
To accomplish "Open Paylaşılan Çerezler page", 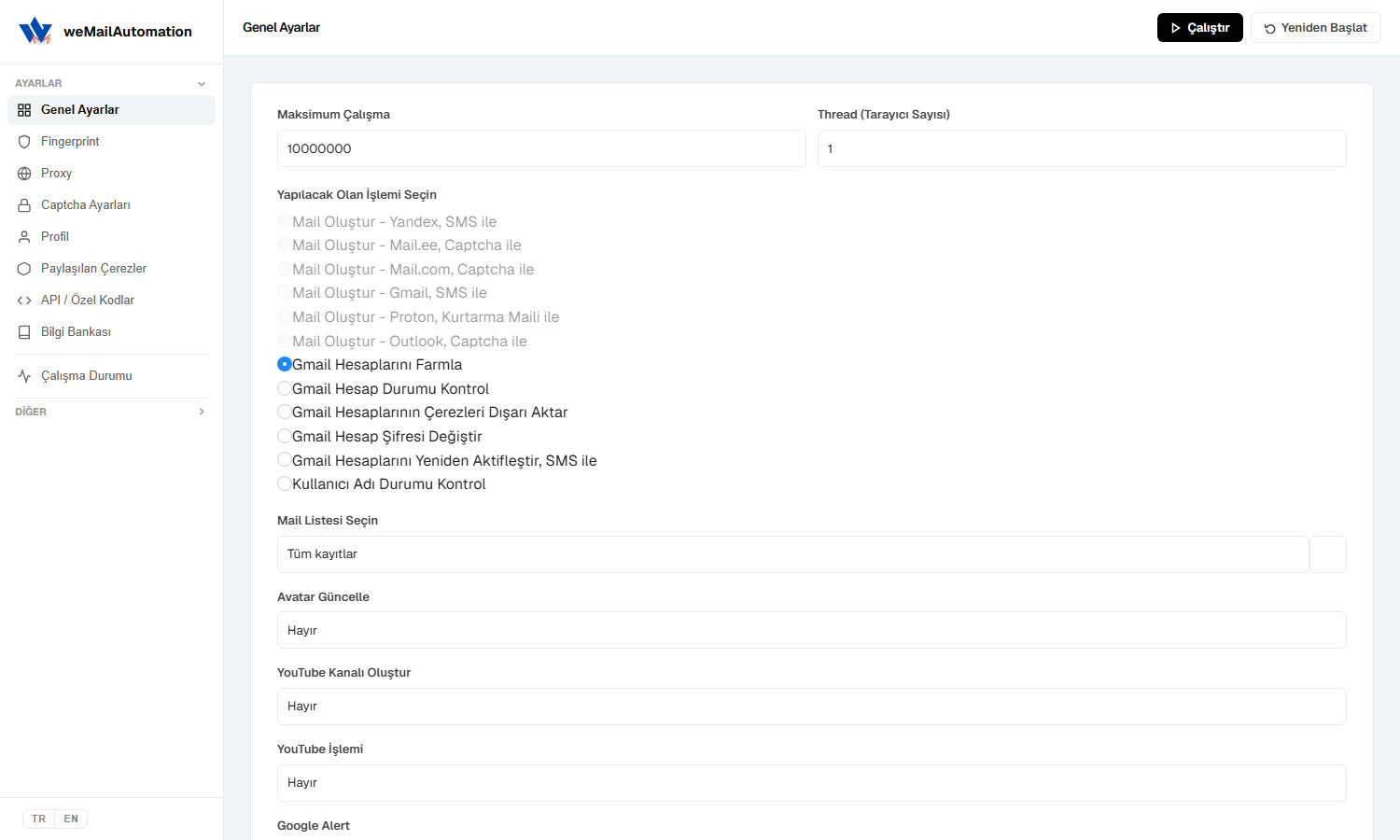I will pyautogui.click(x=111, y=269).
